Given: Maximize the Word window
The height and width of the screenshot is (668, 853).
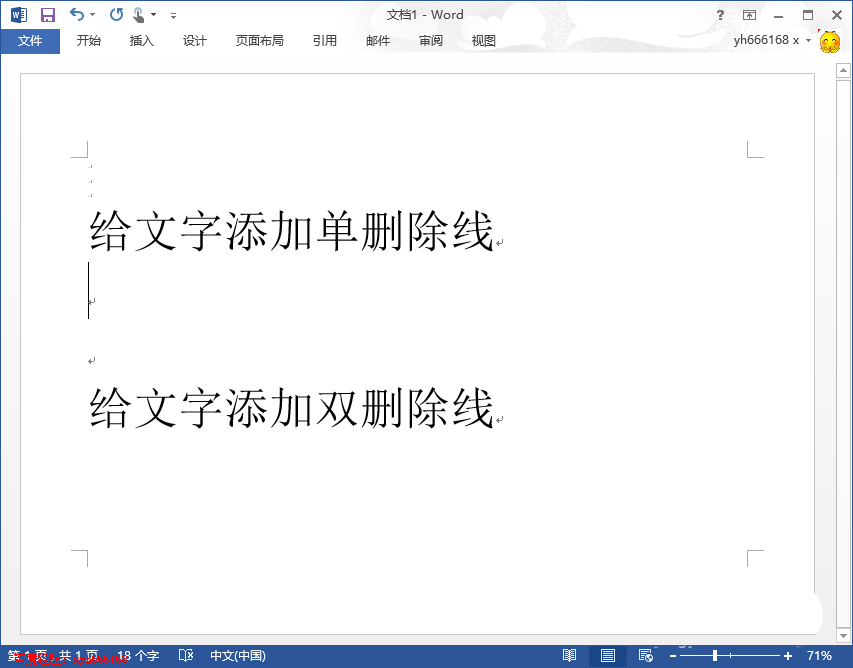Looking at the screenshot, I should tap(808, 15).
